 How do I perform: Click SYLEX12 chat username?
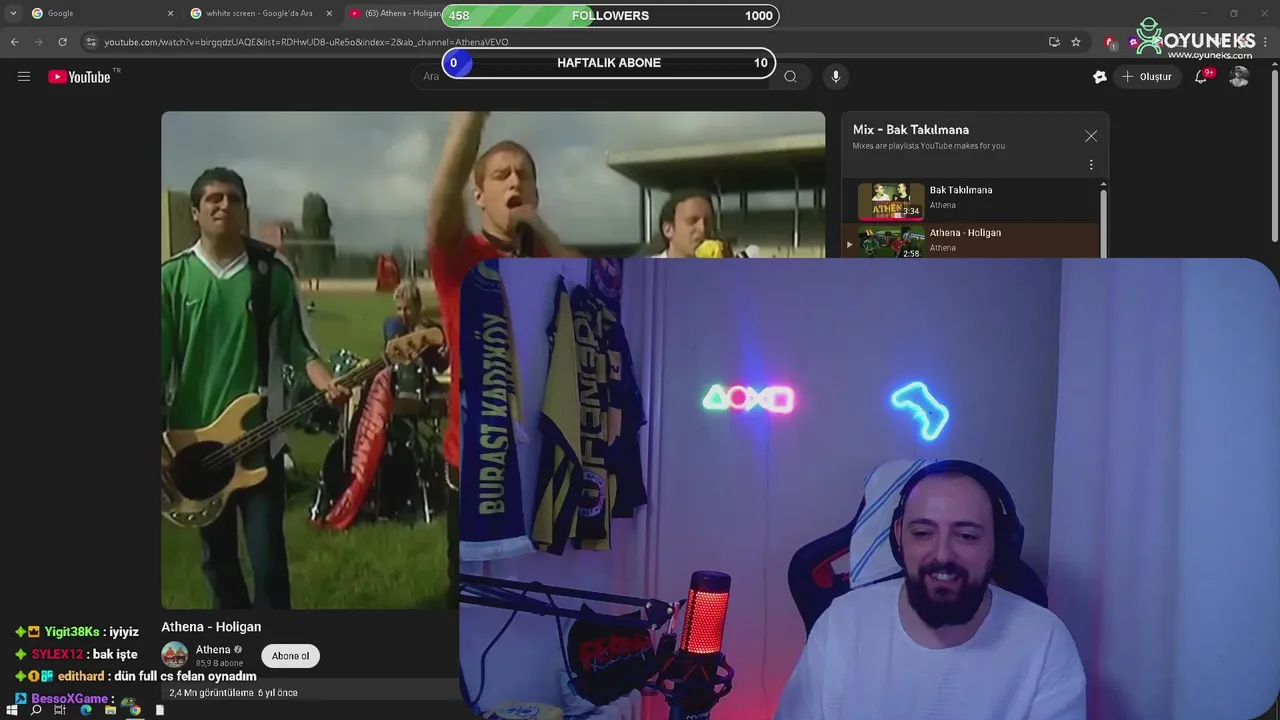click(57, 654)
